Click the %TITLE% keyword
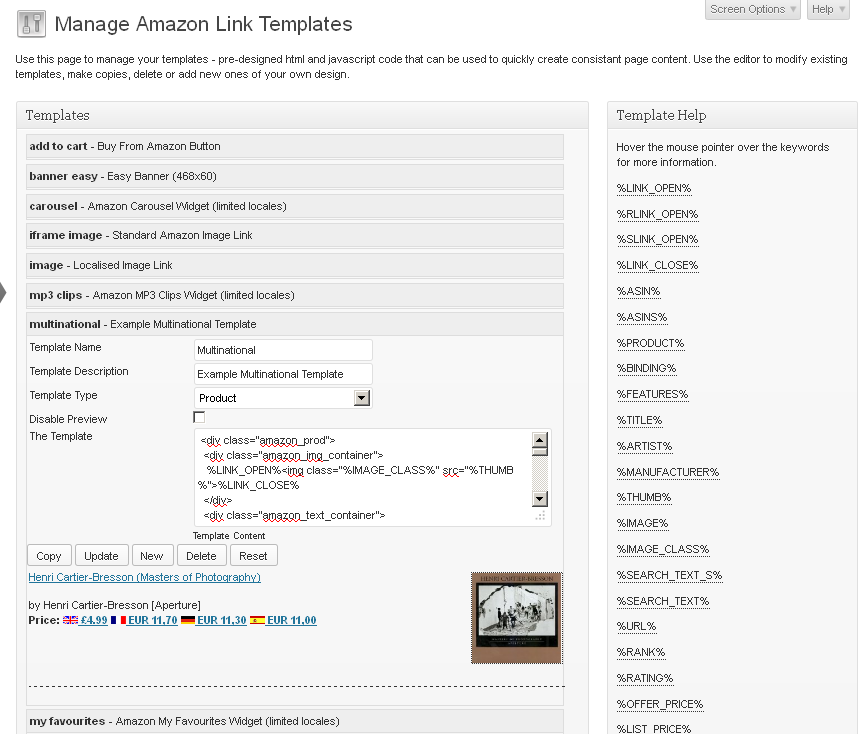This screenshot has height=734, width=861. (x=639, y=421)
